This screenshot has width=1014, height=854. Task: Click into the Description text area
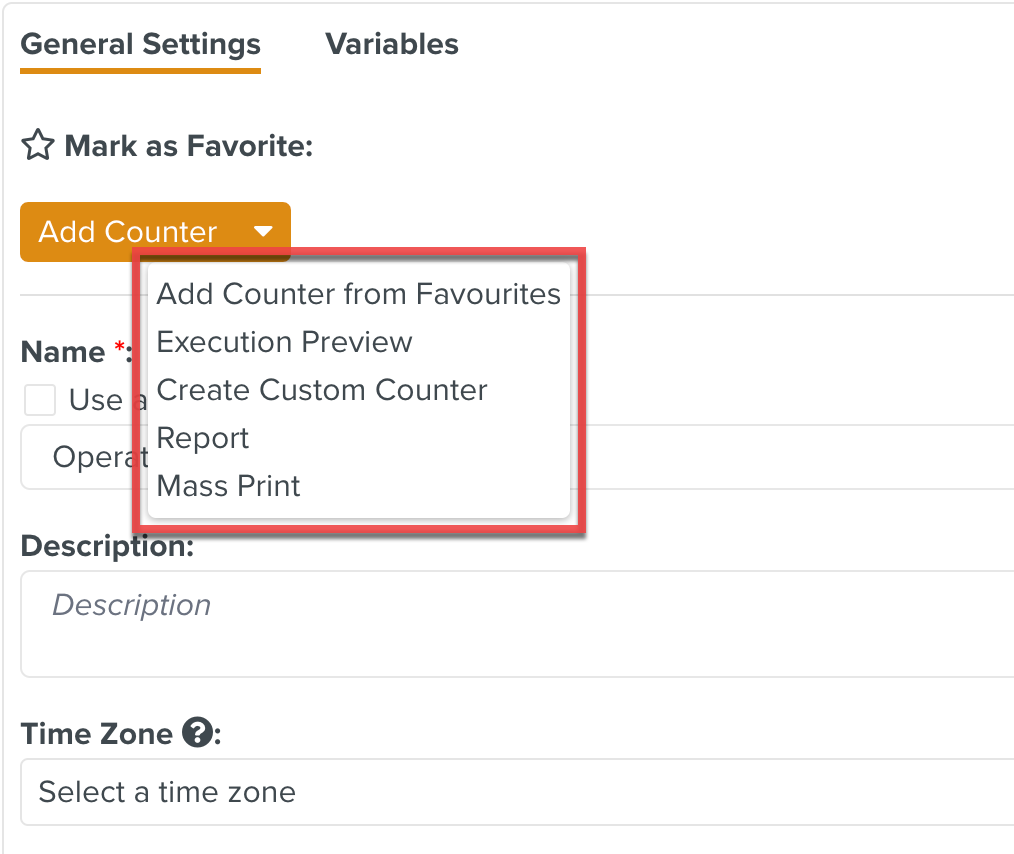[517, 624]
